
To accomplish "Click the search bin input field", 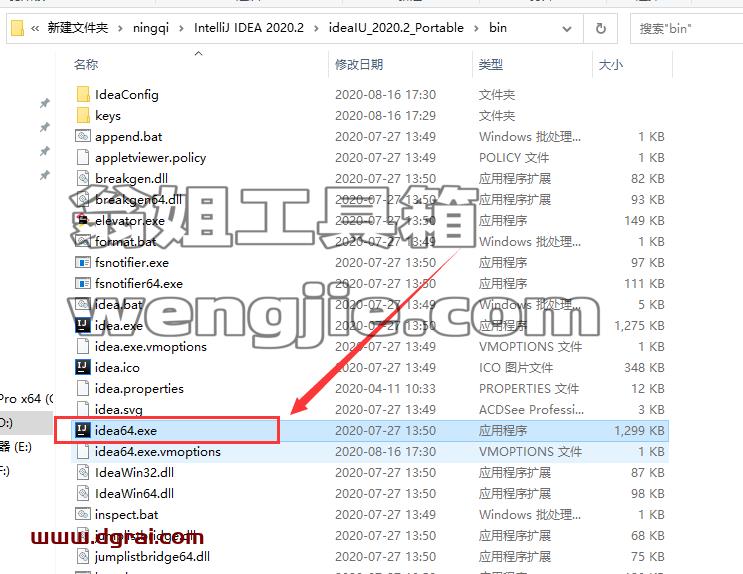I will pos(686,28).
